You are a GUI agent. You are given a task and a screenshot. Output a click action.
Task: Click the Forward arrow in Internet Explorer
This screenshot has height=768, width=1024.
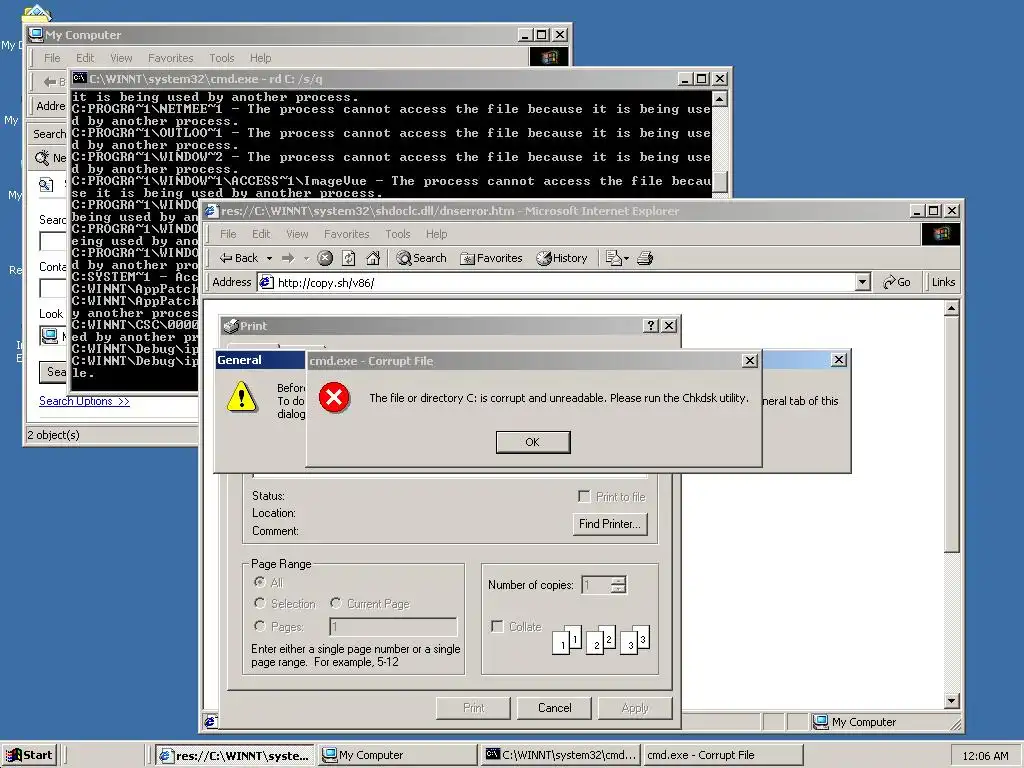(288, 258)
